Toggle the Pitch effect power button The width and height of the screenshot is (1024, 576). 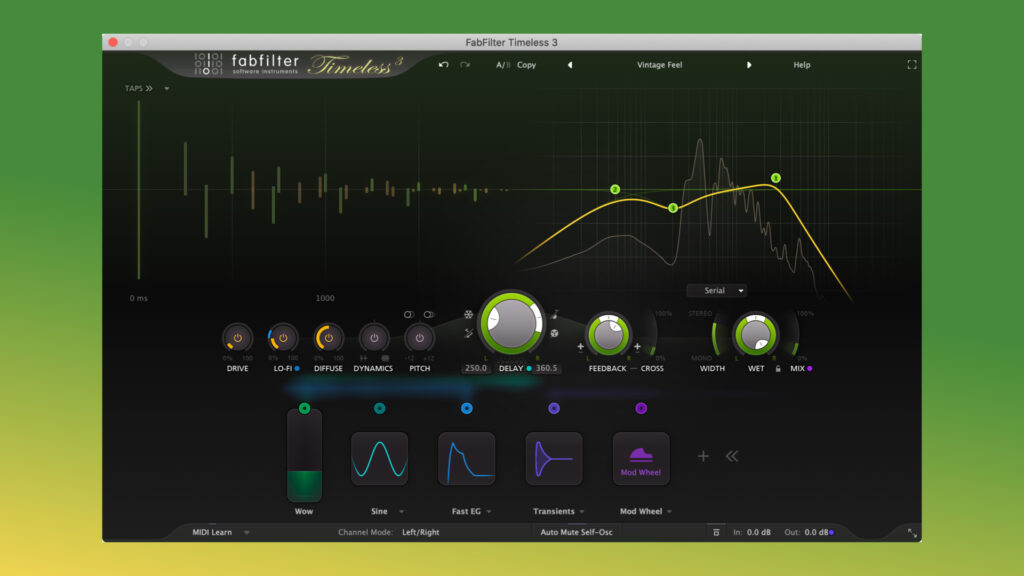419,338
